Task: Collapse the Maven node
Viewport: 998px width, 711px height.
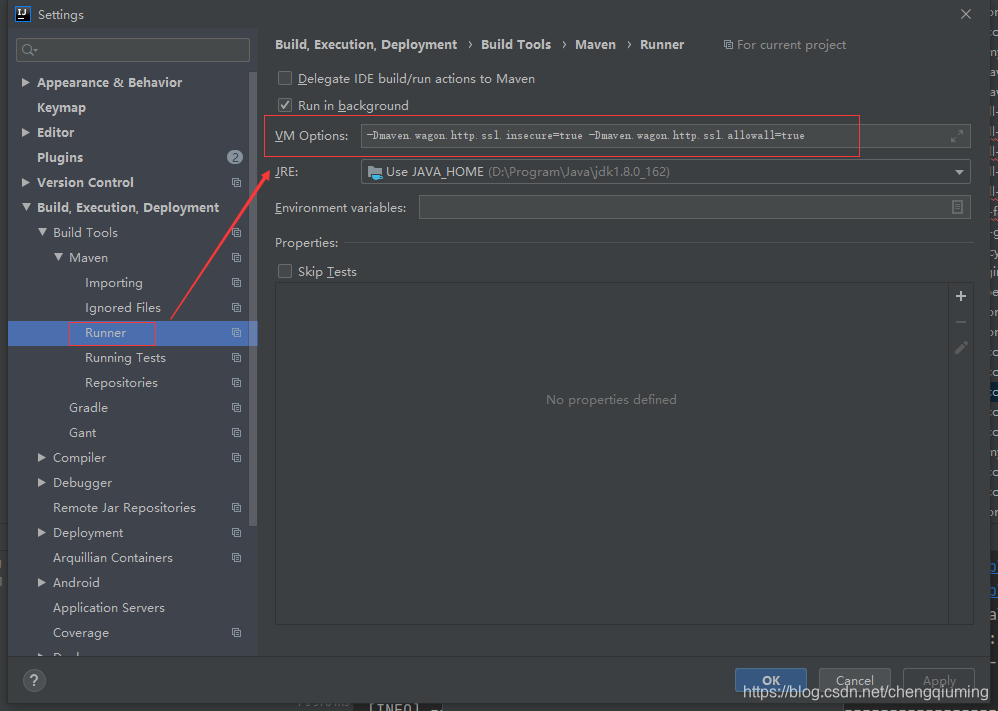Action: click(58, 257)
